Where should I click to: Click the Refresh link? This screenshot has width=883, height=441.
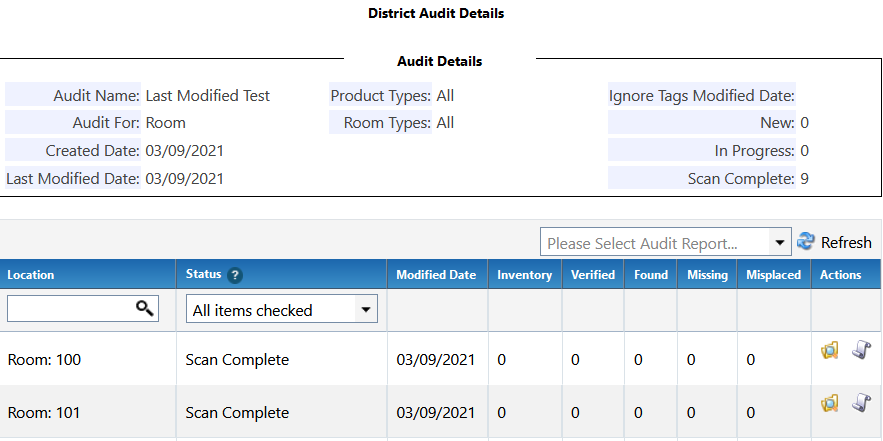[x=846, y=243]
